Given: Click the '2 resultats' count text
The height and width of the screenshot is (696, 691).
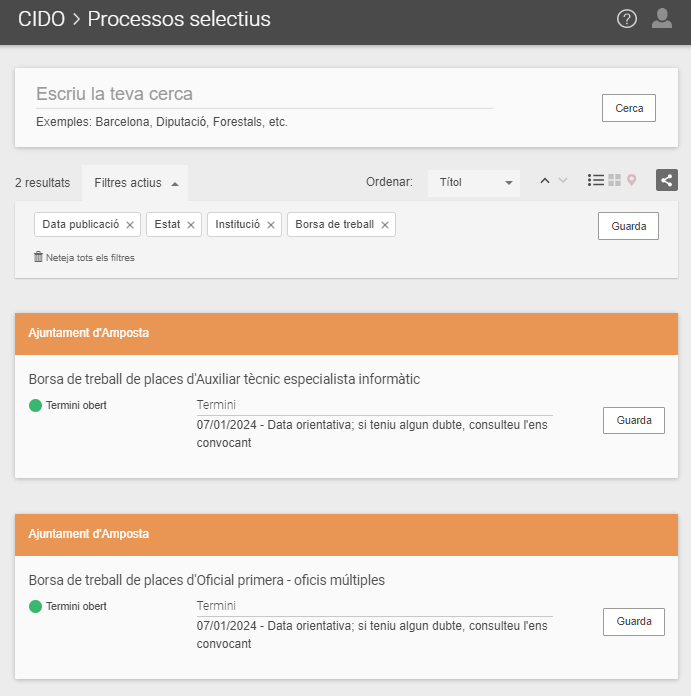Looking at the screenshot, I should 43,182.
